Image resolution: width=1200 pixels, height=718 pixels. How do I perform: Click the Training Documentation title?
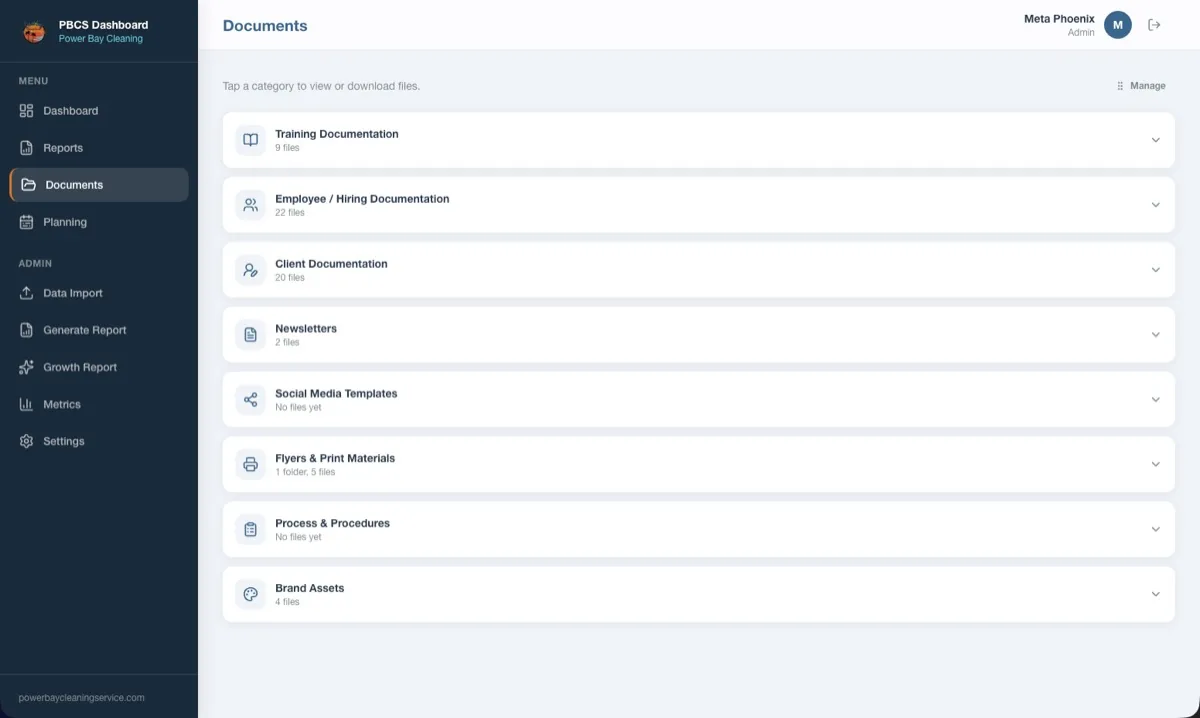click(337, 134)
